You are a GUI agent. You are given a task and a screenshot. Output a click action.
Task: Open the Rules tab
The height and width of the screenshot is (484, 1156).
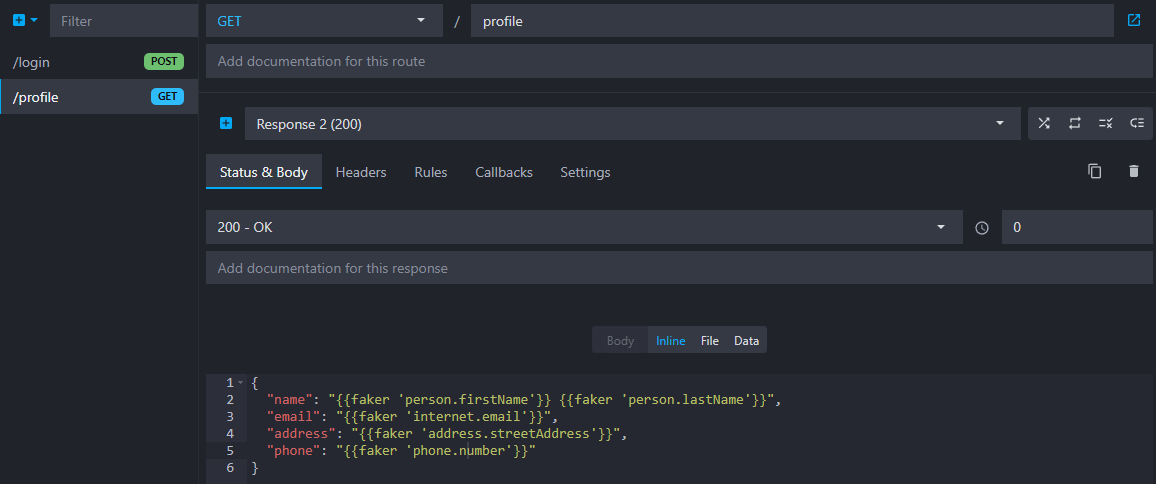click(431, 172)
